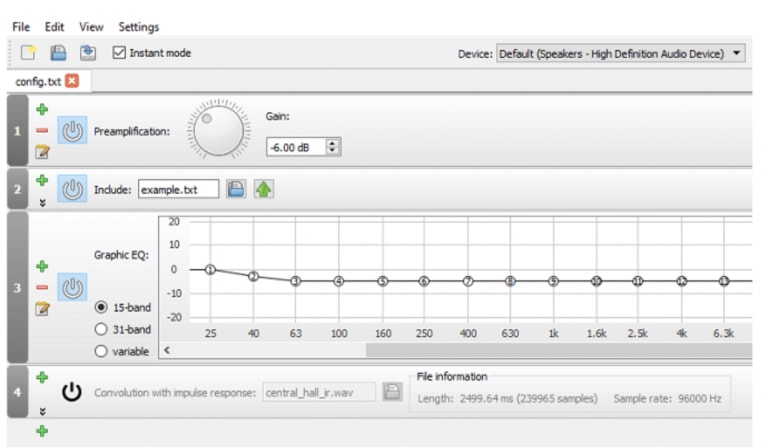Uncheck the Instant mode checkbox

pyautogui.click(x=120, y=53)
